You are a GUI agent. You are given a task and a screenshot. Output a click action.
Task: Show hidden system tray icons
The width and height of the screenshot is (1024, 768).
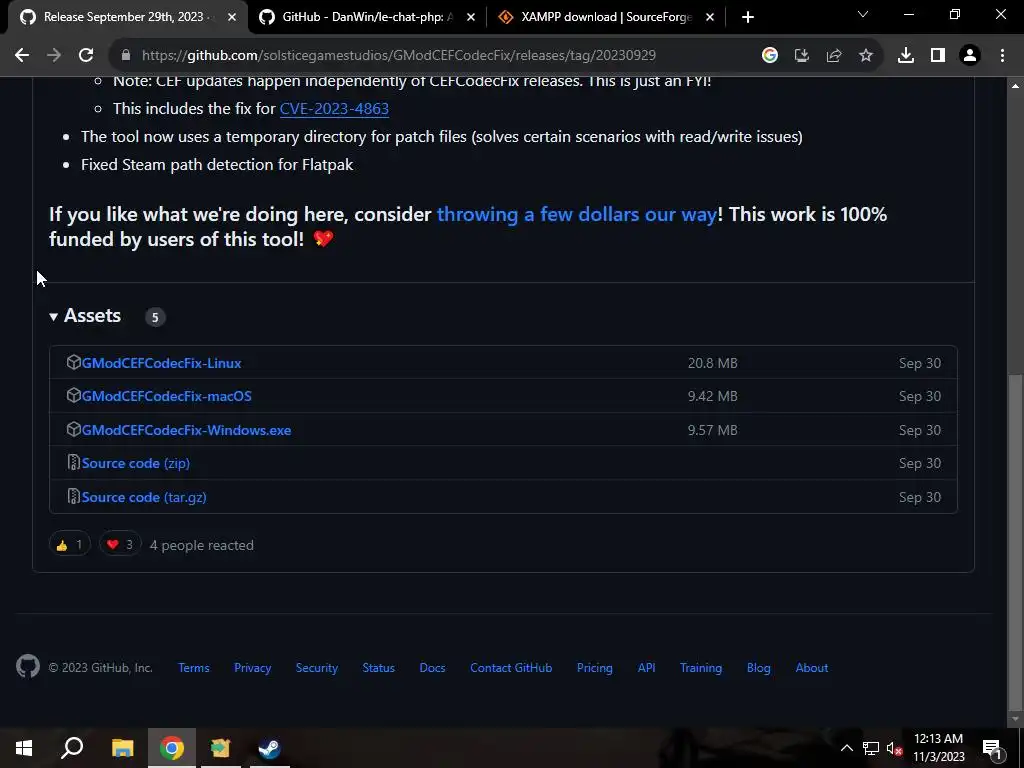click(846, 748)
